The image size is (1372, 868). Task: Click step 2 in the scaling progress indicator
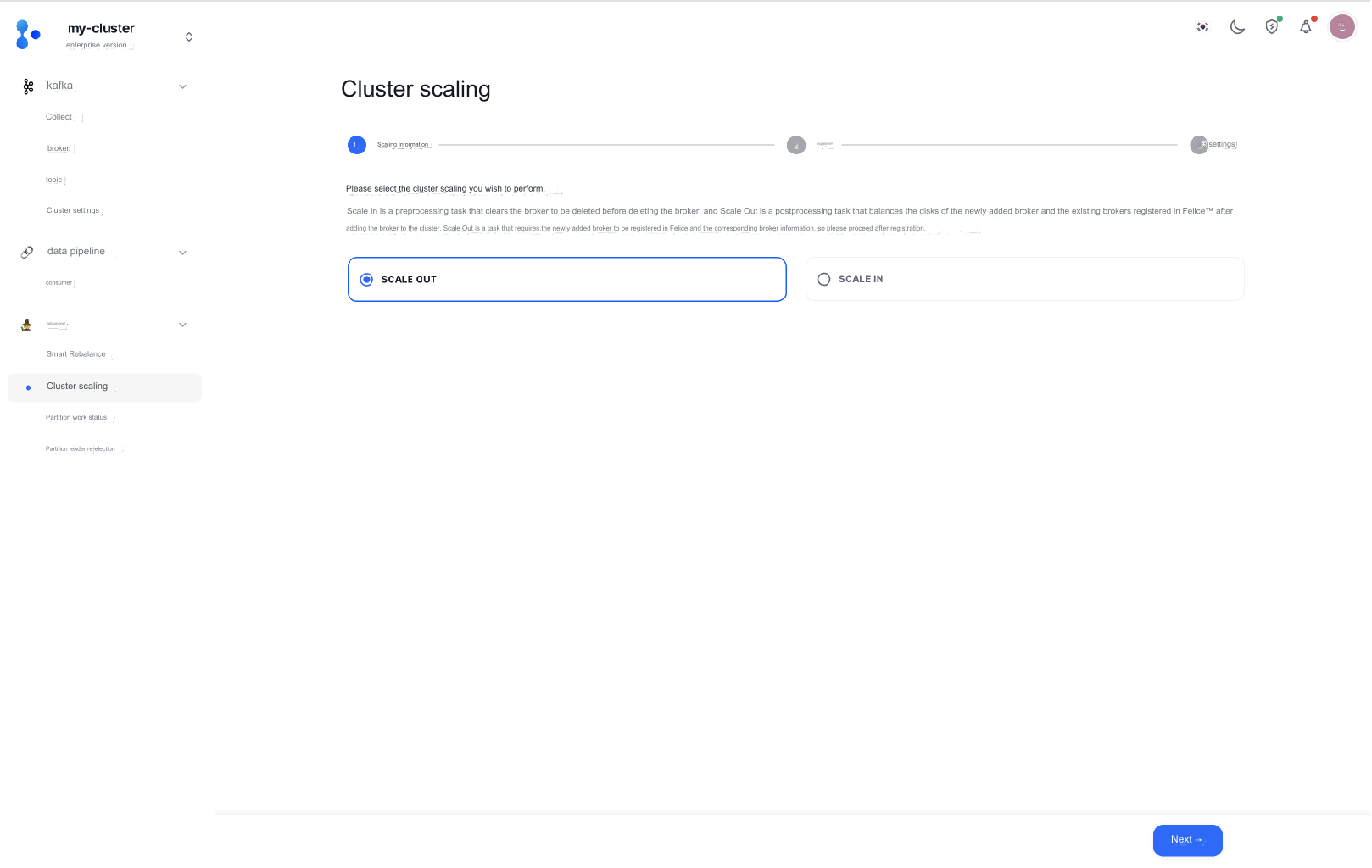pos(795,144)
